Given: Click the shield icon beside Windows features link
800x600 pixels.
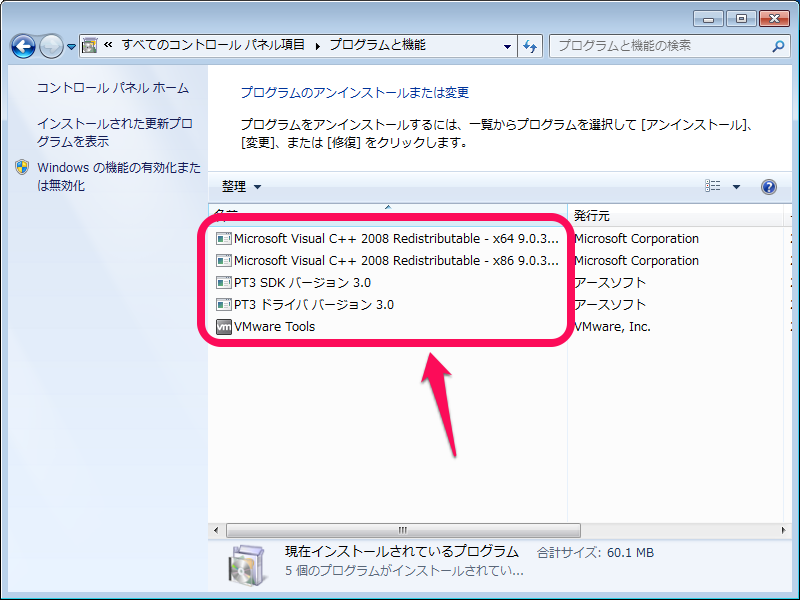Looking at the screenshot, I should tap(22, 167).
